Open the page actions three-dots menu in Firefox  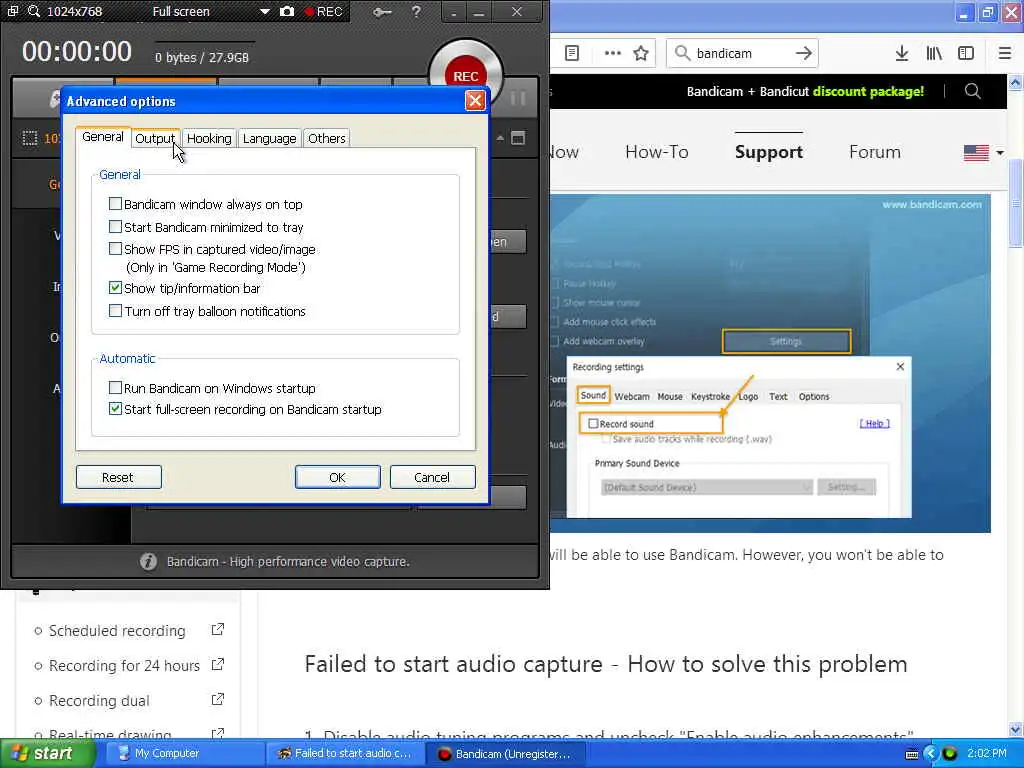(x=613, y=54)
